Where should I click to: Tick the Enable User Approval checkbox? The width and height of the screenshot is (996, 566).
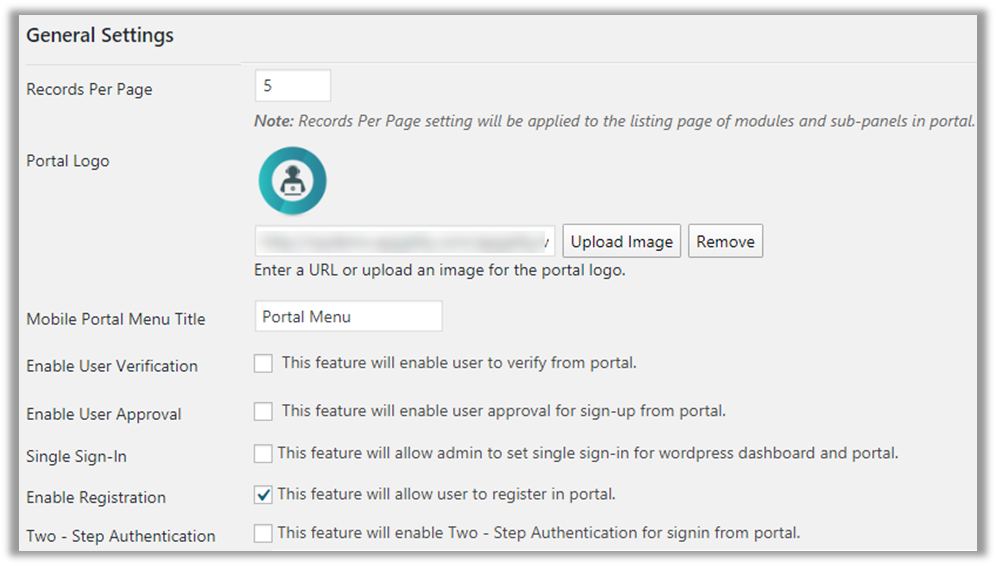[263, 411]
